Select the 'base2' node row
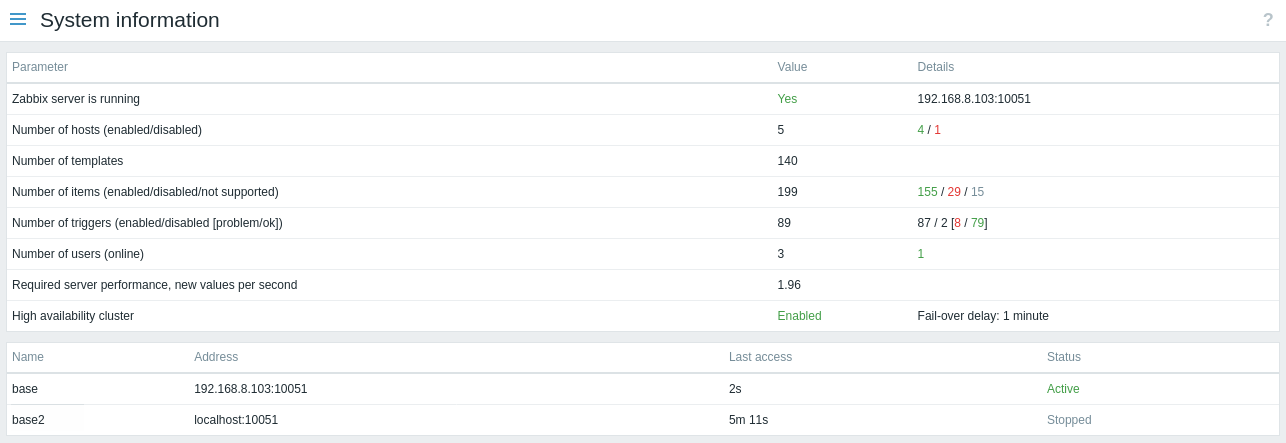Image resolution: width=1286 pixels, height=443 pixels. (x=643, y=420)
